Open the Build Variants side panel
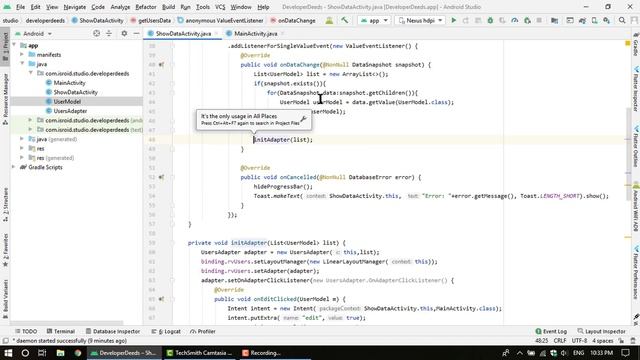Viewport: 640px width, 360px height. click(5, 299)
